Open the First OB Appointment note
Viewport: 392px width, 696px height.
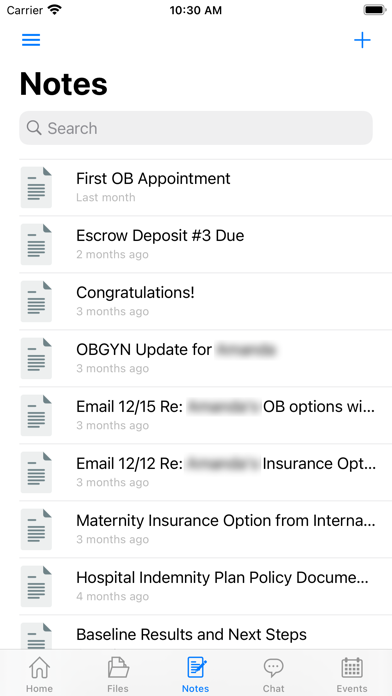pos(206,187)
